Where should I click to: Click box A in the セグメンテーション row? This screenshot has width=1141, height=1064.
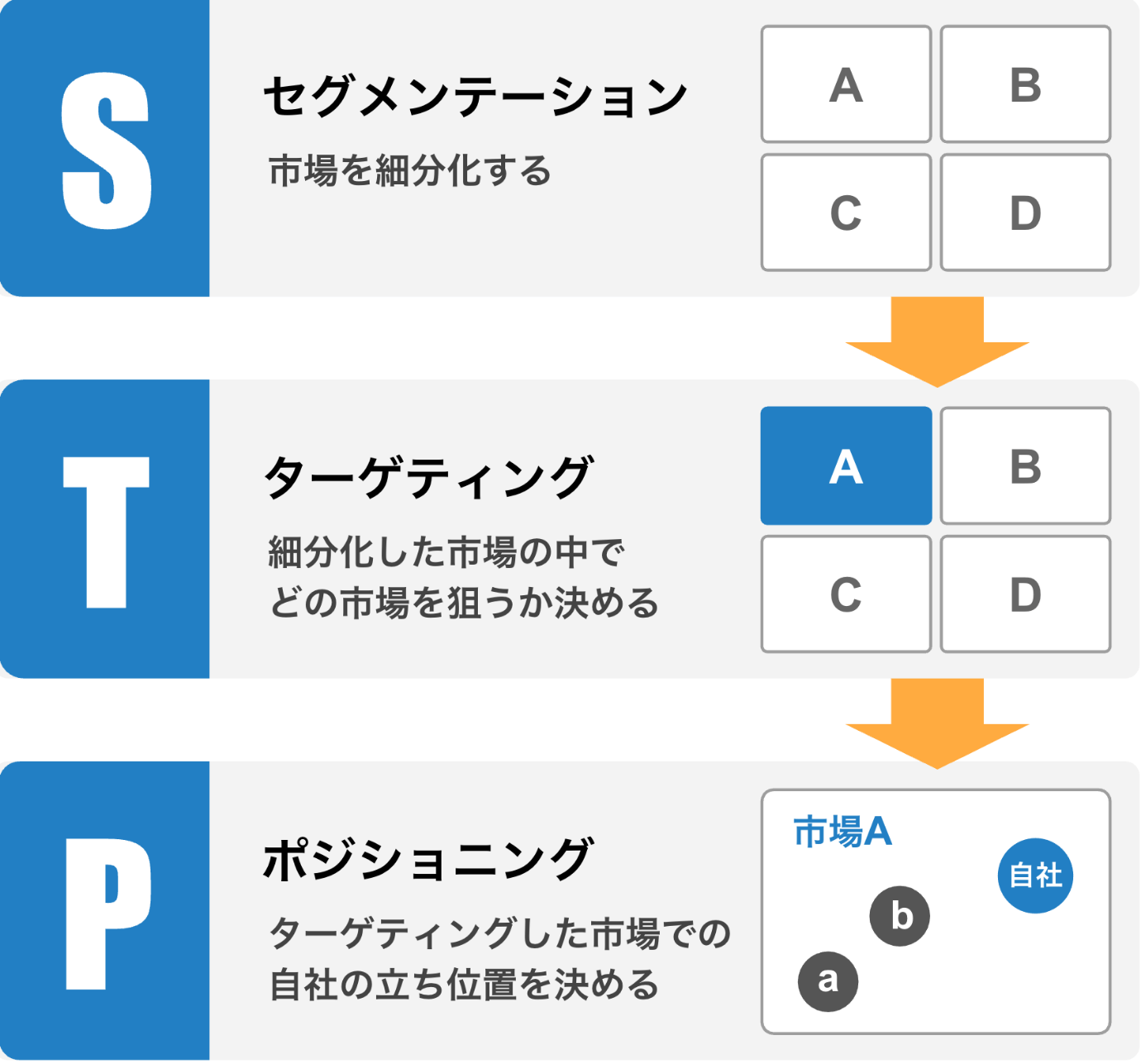click(x=846, y=84)
